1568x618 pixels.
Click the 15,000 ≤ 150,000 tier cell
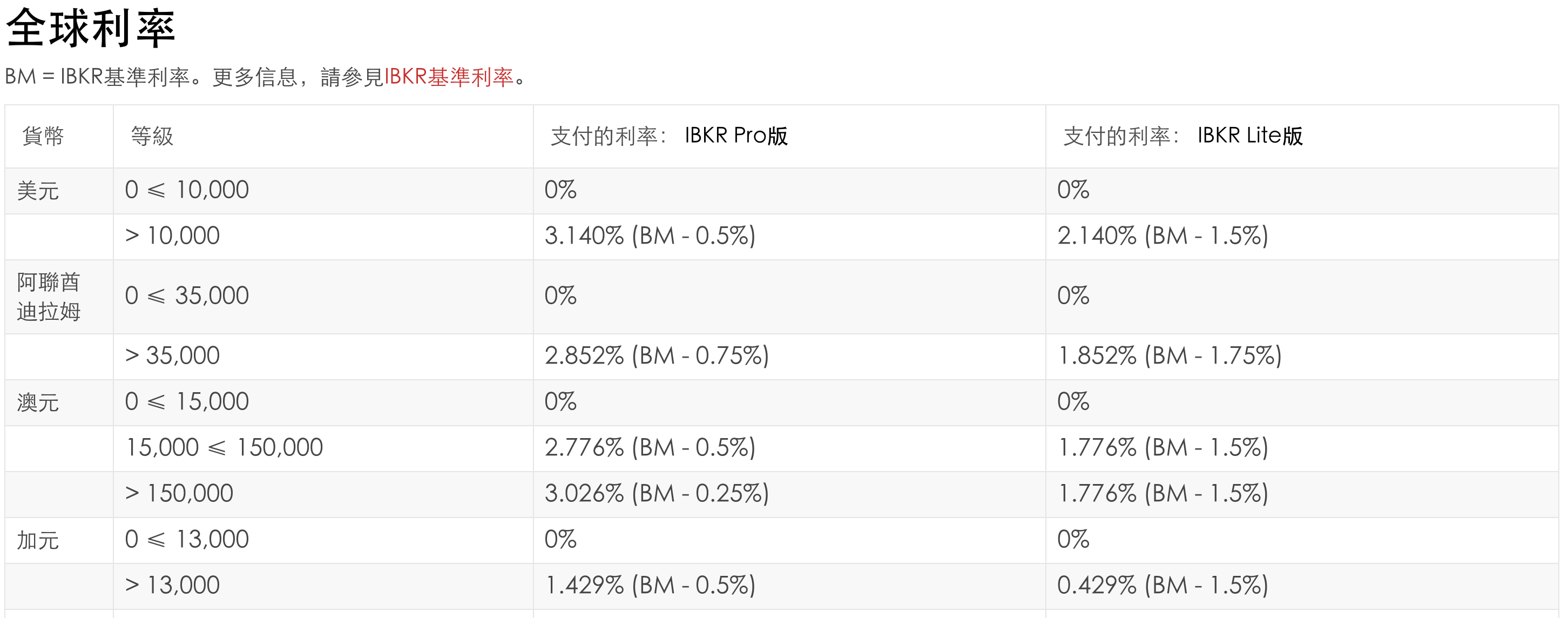point(224,448)
